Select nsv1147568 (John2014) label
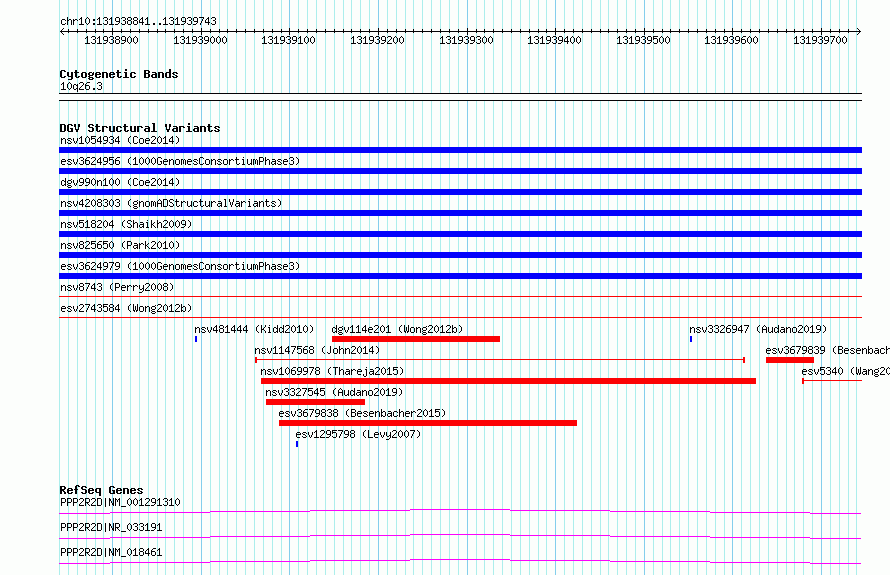Screen dimensions: 890x575 pyautogui.click(x=317, y=350)
